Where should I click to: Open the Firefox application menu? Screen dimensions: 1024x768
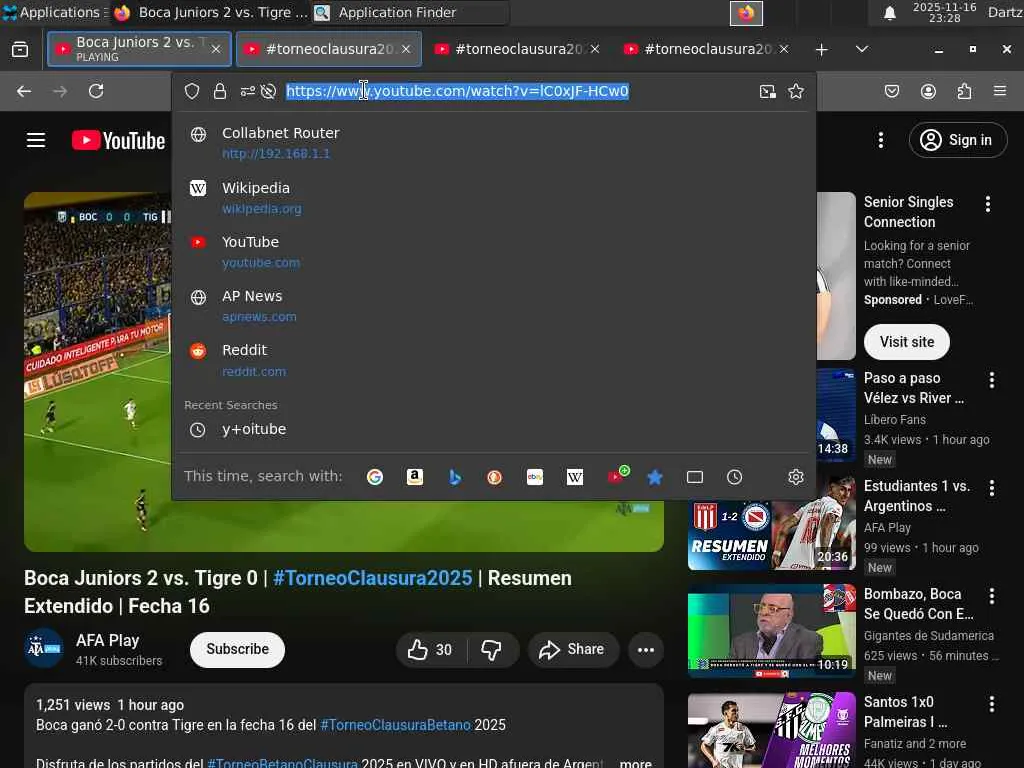coord(1000,91)
